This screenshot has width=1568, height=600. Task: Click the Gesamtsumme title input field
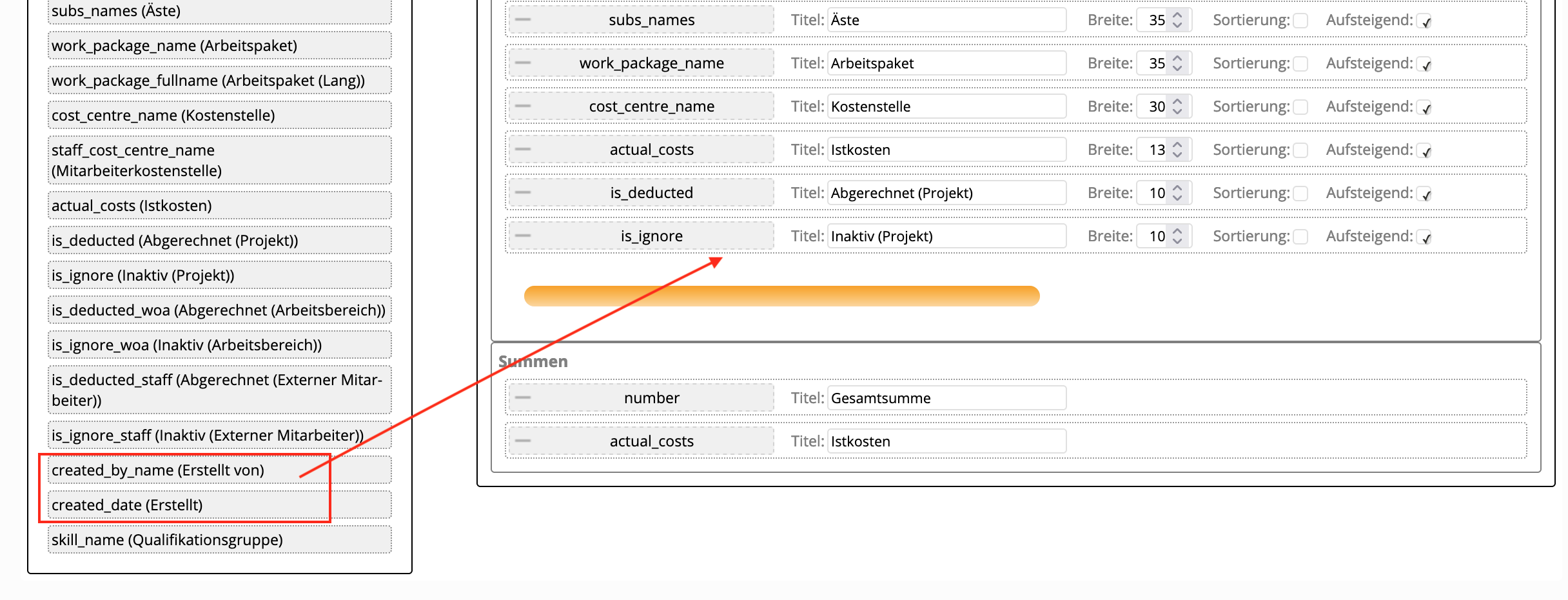click(946, 398)
